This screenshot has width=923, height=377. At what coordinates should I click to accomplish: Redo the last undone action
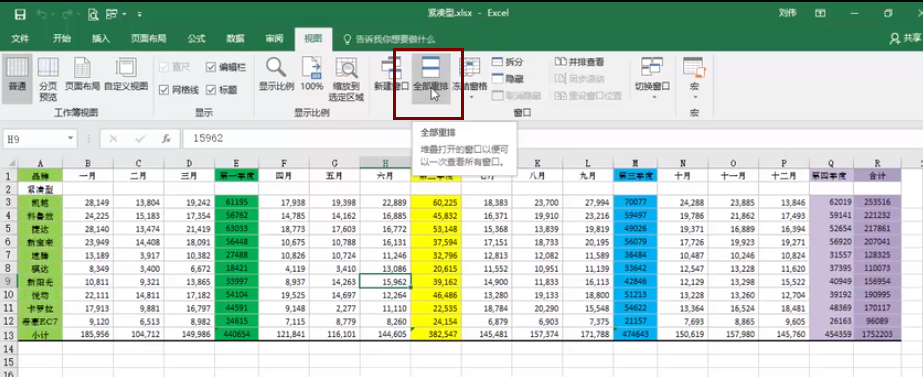pyautogui.click(x=68, y=14)
